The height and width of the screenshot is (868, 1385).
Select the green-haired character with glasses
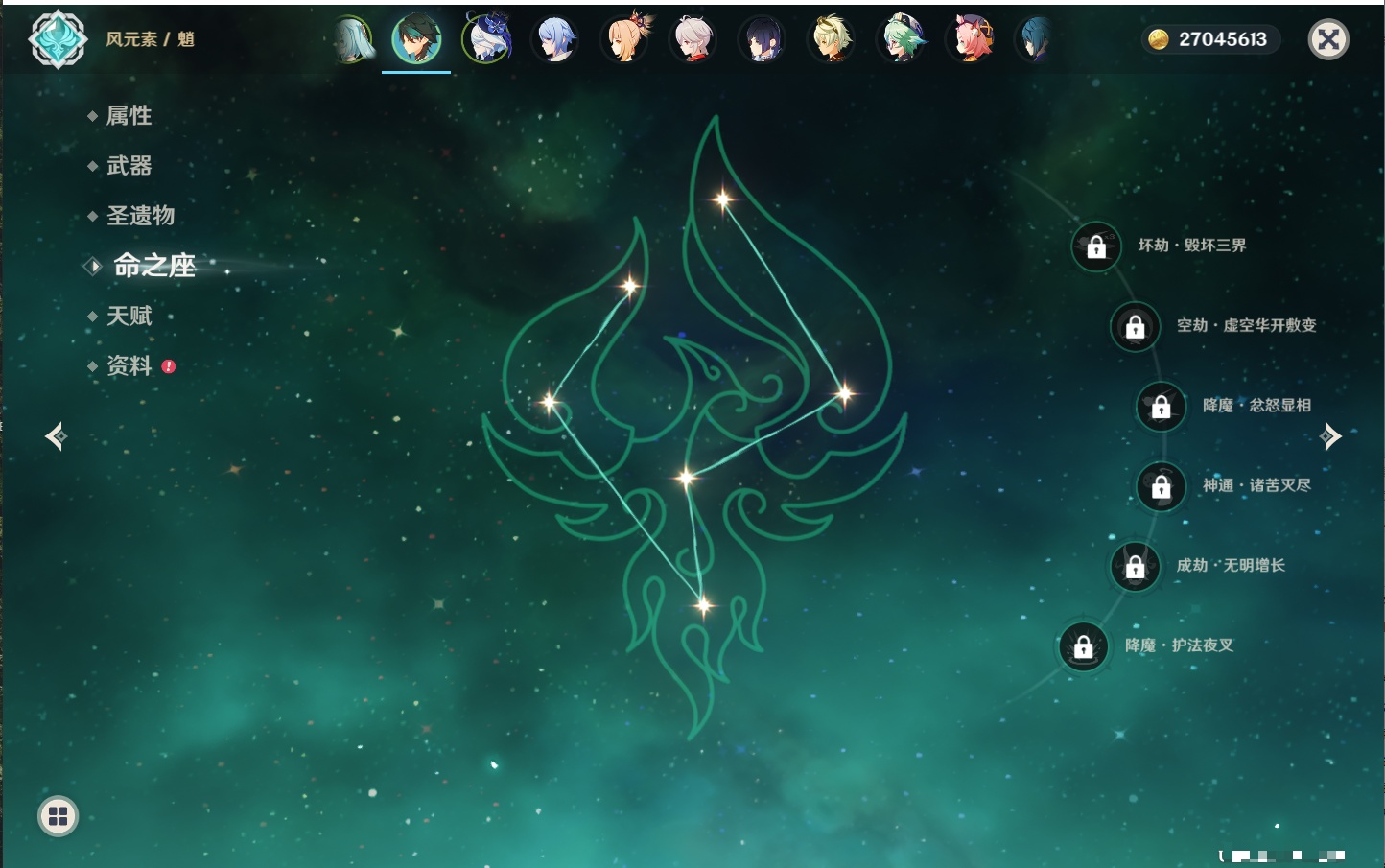point(902,39)
